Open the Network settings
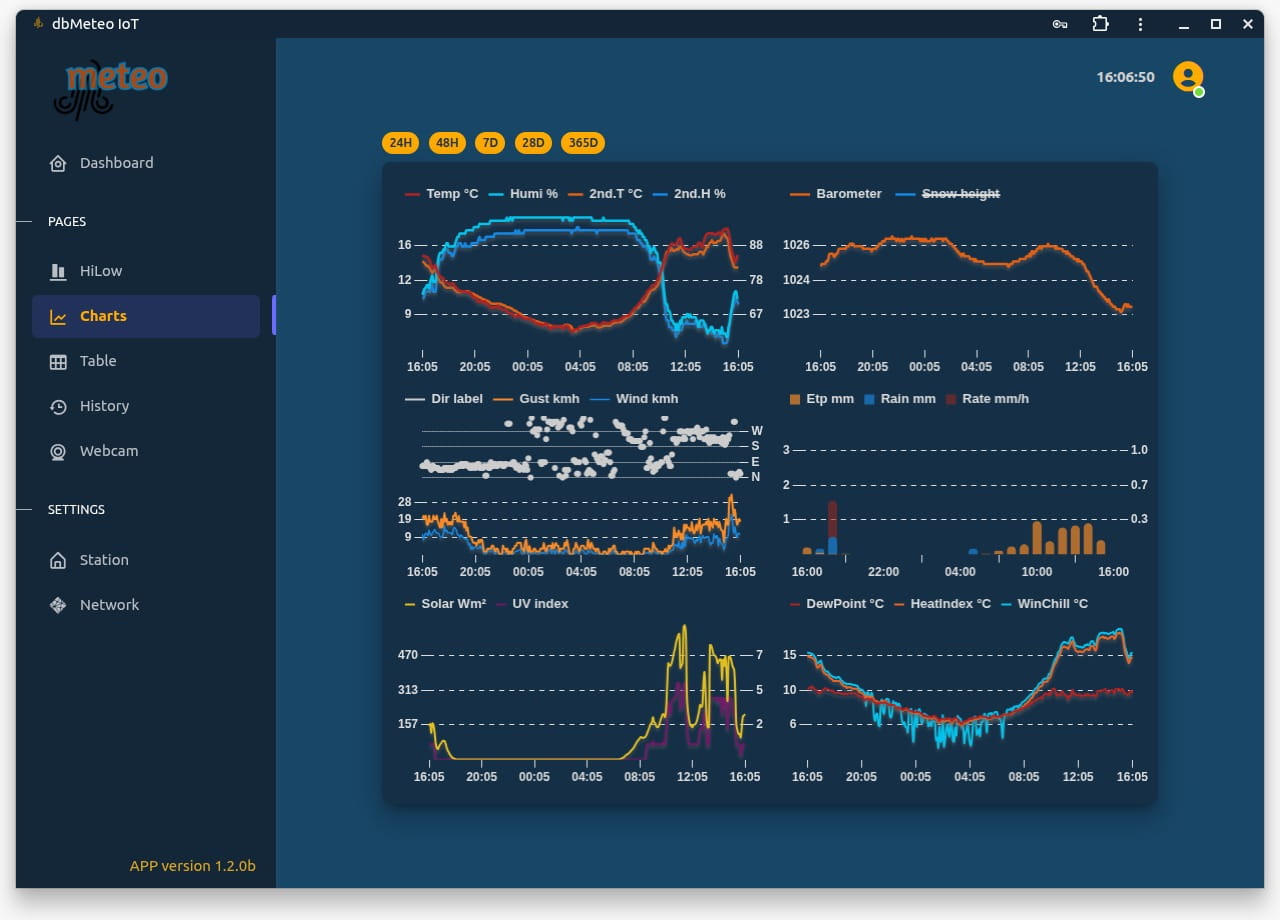This screenshot has width=1280, height=920. click(x=109, y=605)
